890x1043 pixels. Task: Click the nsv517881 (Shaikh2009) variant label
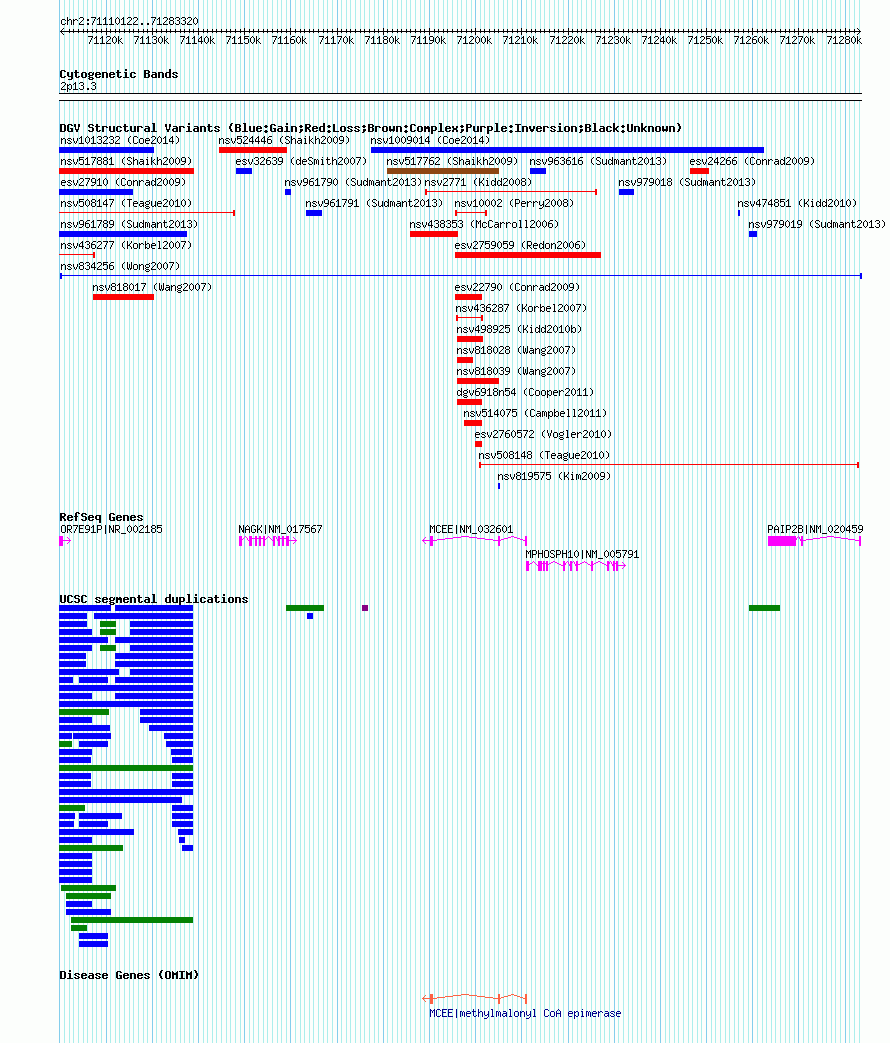coord(126,162)
